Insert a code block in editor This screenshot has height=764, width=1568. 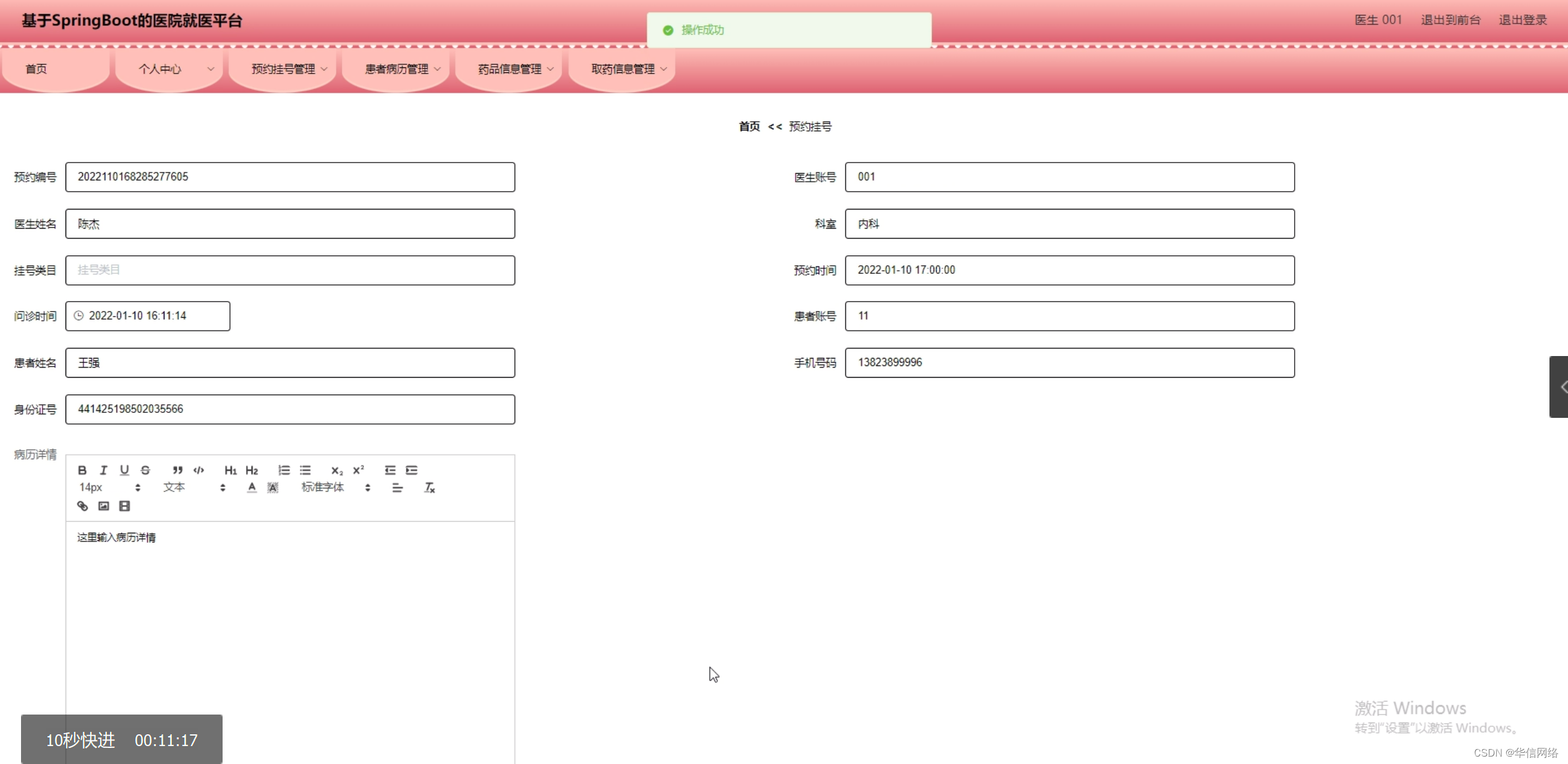pos(198,470)
